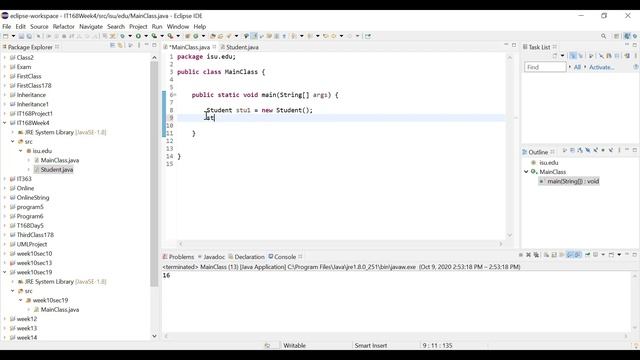Click the Package Explorer scroll-down arrow
This screenshot has width=640, height=360.
(x=154, y=336)
